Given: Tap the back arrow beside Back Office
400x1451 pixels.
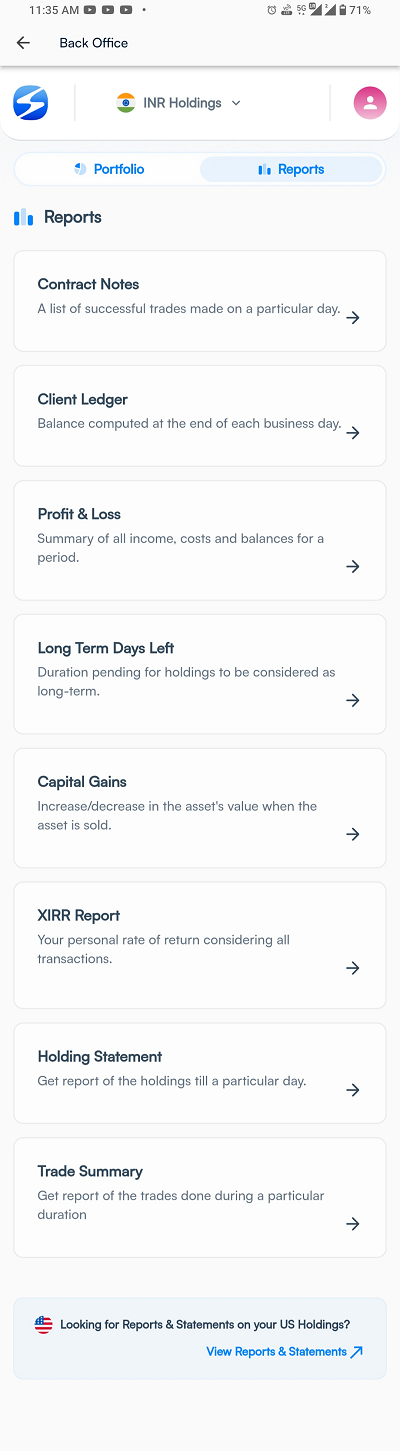Looking at the screenshot, I should 23,43.
